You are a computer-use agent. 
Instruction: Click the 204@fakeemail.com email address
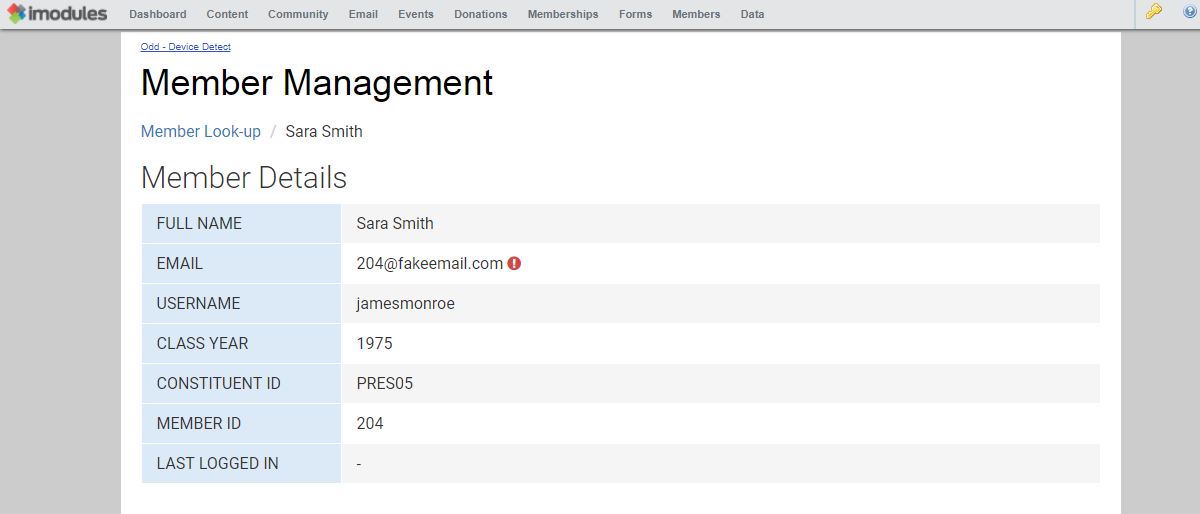(x=429, y=264)
